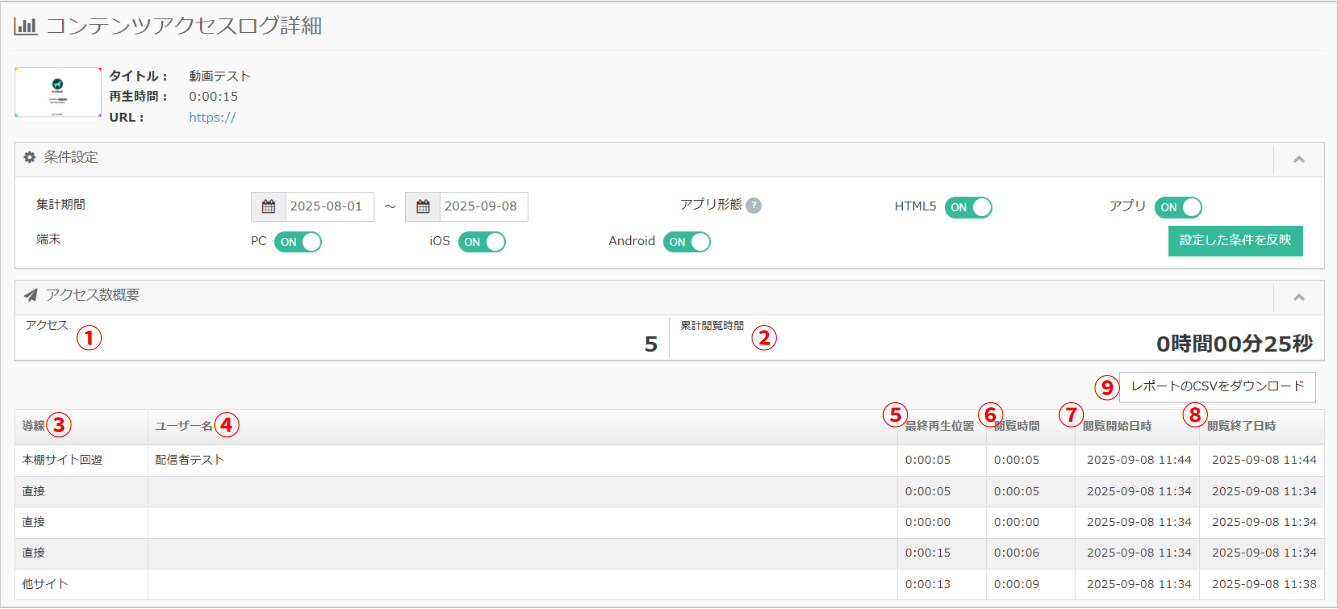
Task: Collapse the アクセス数概要 panel
Action: (1298, 297)
